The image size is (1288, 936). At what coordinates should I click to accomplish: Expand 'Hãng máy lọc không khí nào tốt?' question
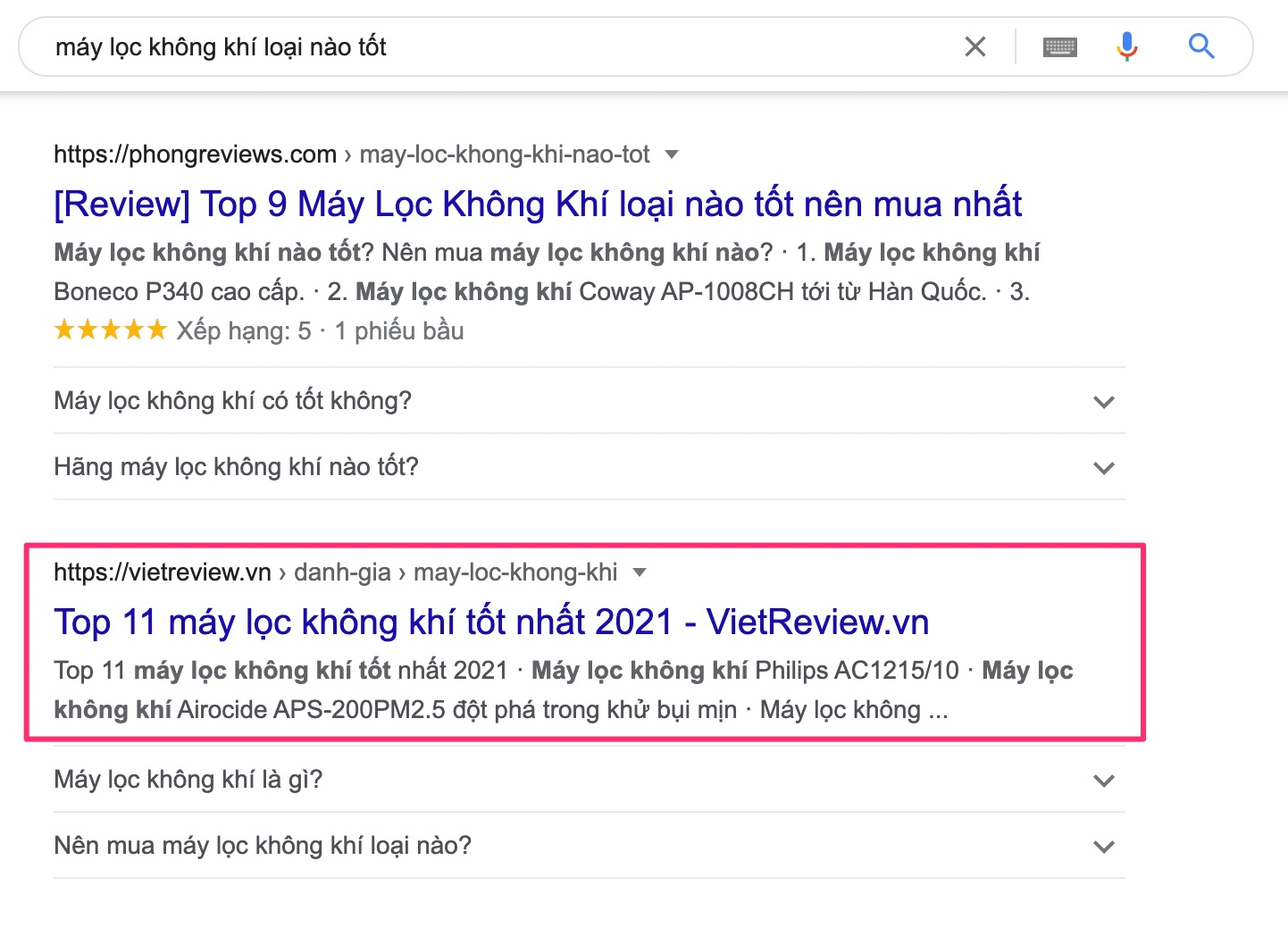click(589, 467)
